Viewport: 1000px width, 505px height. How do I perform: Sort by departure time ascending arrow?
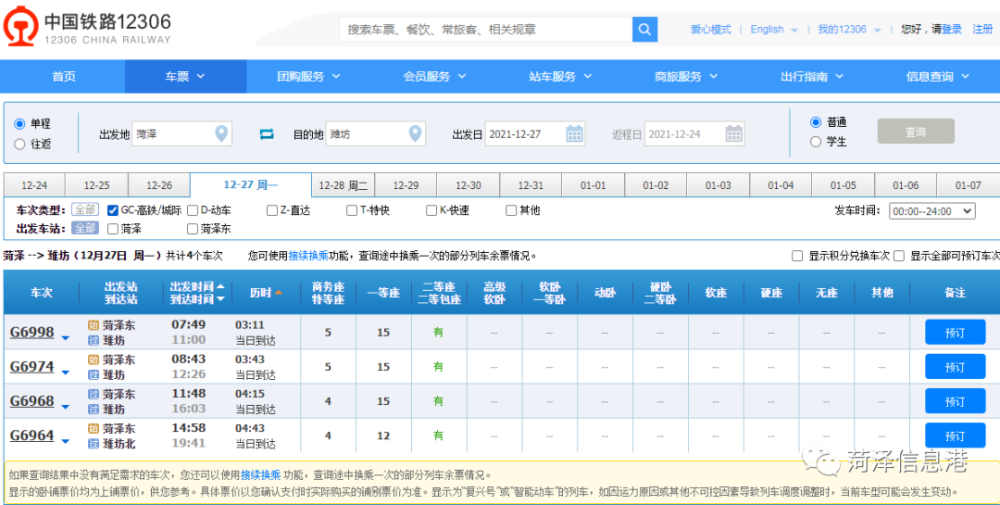tap(220, 286)
